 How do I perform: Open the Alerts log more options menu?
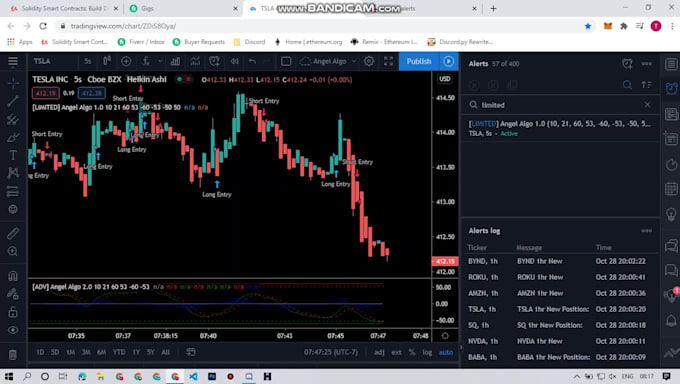coord(647,231)
